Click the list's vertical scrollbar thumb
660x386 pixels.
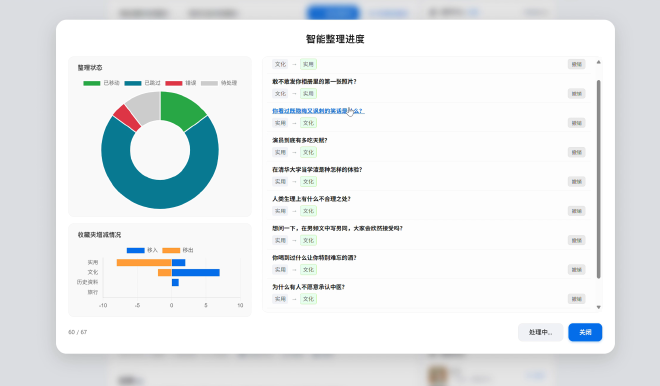(x=599, y=179)
